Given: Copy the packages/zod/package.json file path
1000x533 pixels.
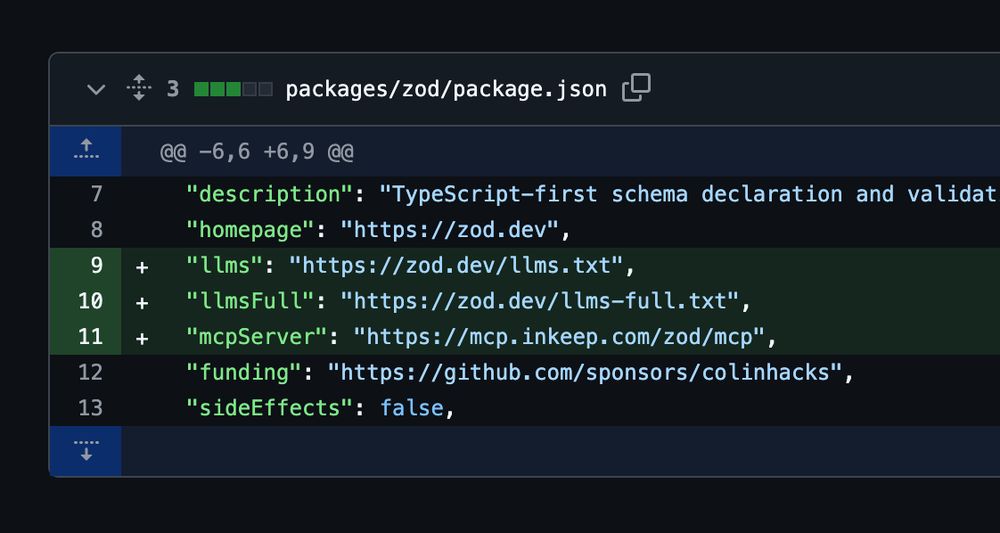Looking at the screenshot, I should point(636,88).
